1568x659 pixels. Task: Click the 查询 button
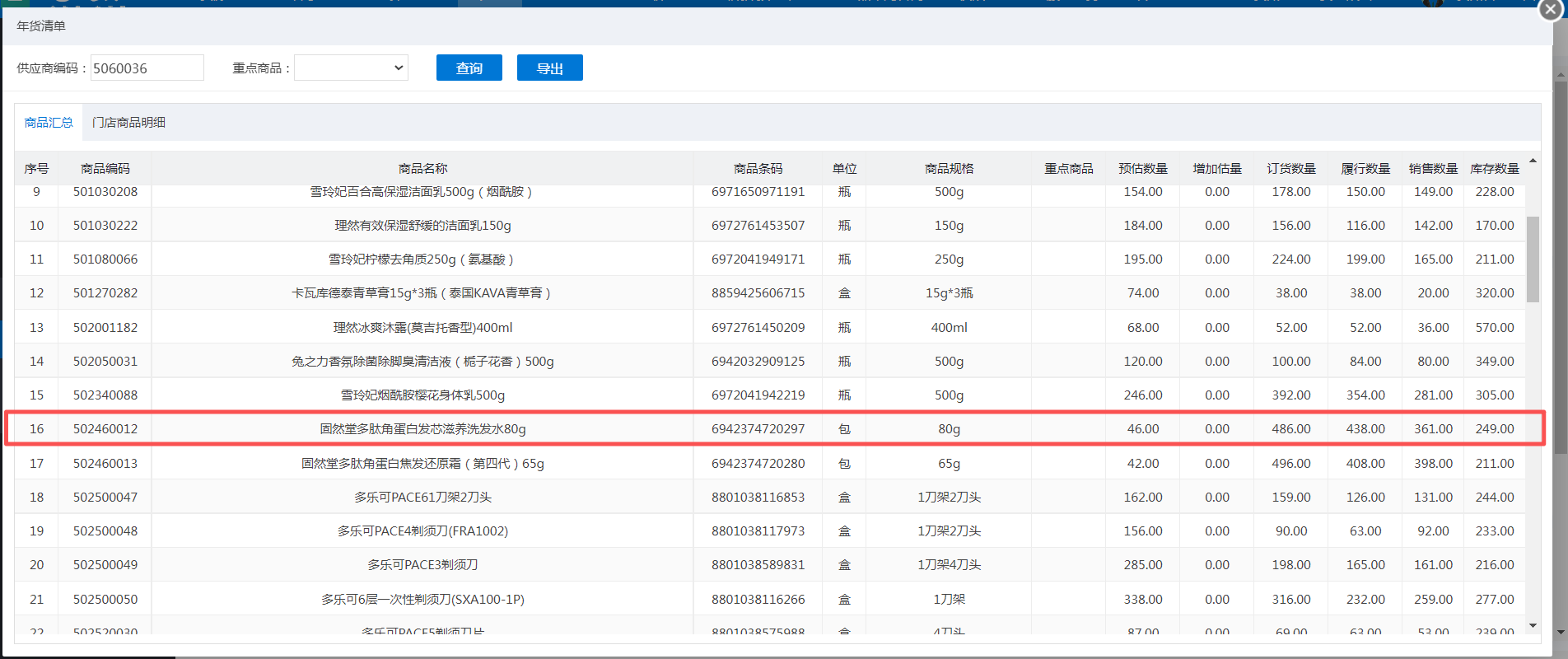point(469,68)
